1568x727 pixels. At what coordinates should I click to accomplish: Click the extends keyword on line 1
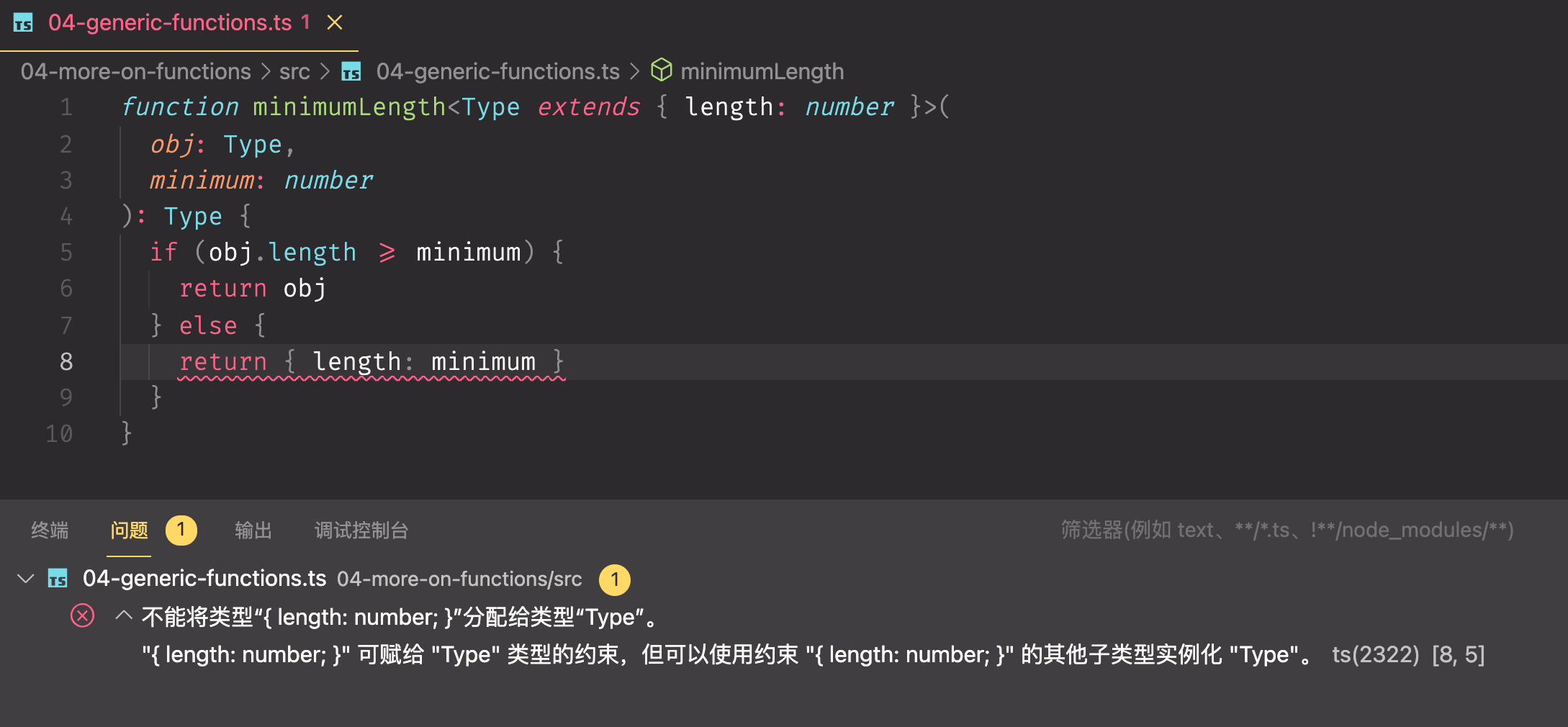[588, 107]
